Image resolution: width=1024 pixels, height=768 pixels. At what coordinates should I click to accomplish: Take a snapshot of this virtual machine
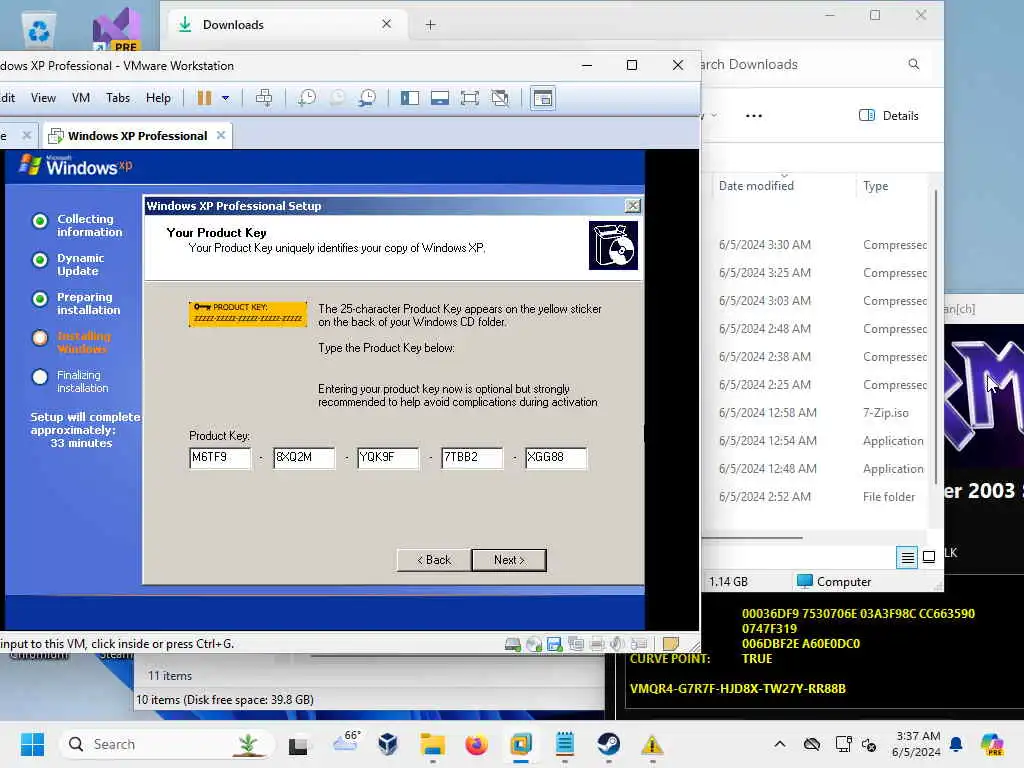[306, 98]
